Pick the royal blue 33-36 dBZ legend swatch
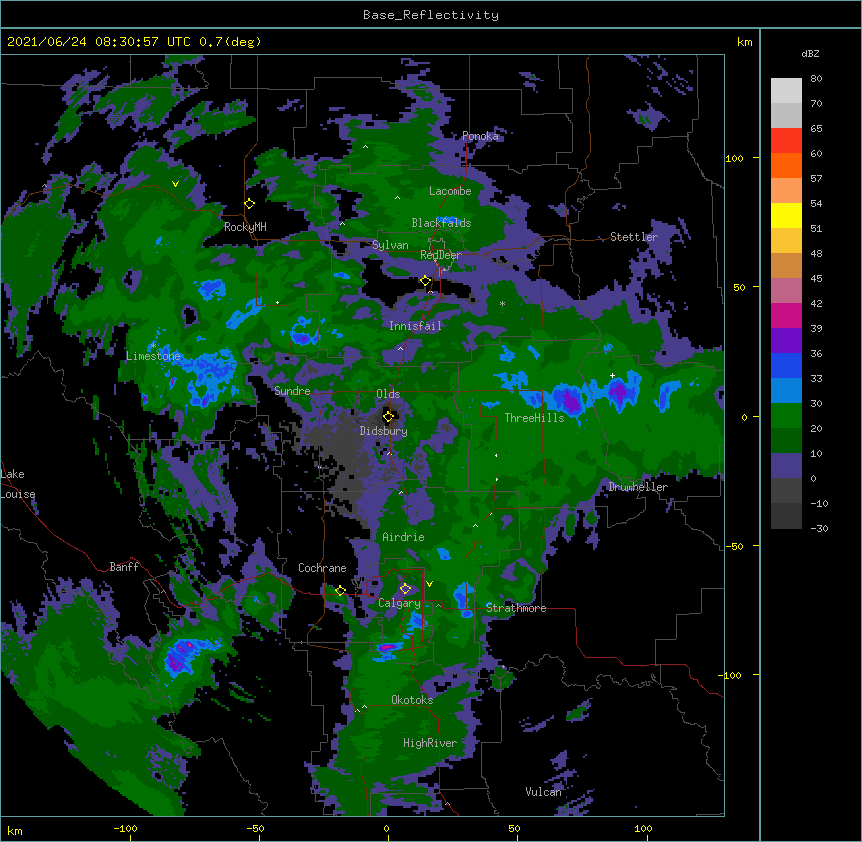 pos(786,365)
